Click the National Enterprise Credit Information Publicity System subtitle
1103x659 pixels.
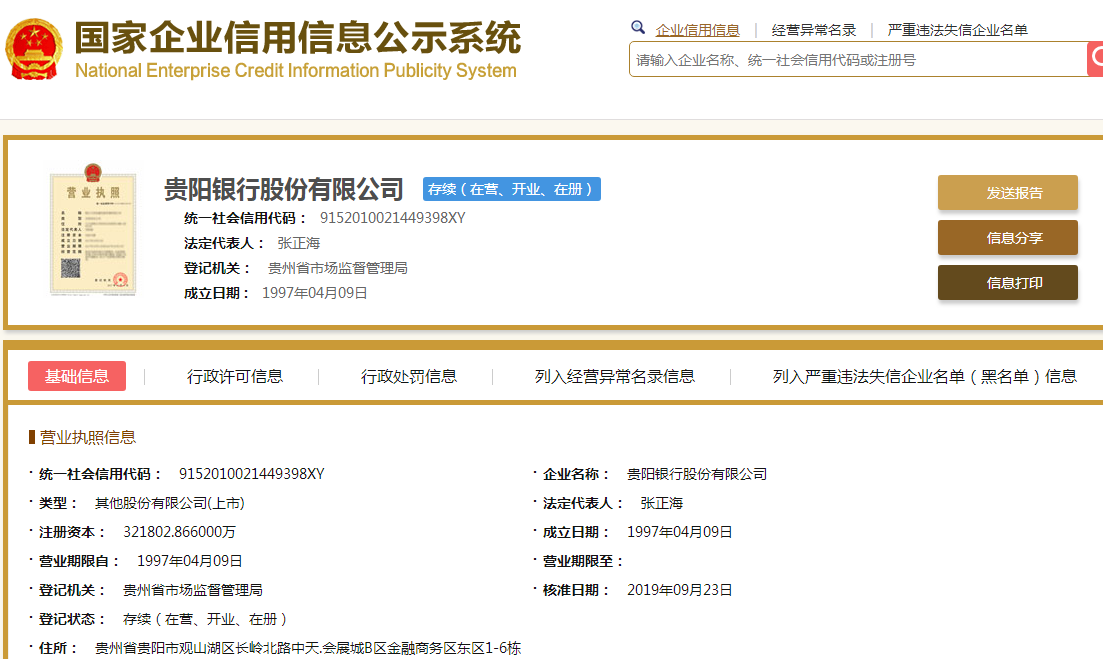pos(295,71)
